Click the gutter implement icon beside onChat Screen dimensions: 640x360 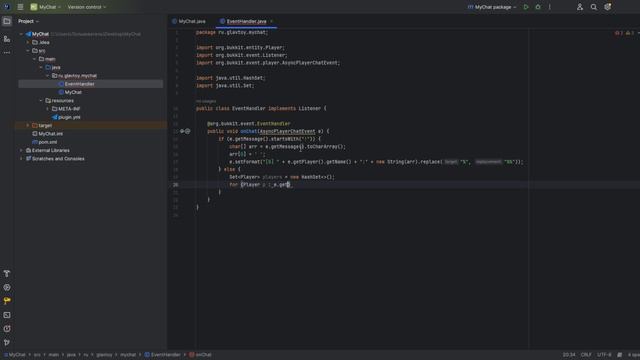pyautogui.click(x=182, y=131)
